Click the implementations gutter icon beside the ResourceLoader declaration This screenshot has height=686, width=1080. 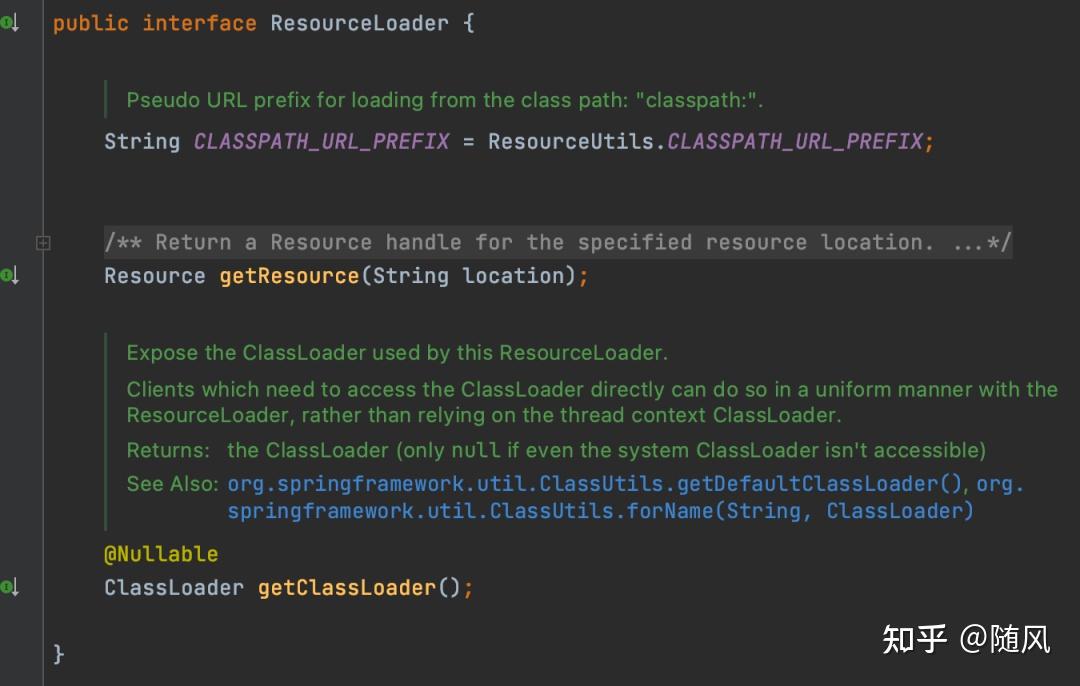click(x=10, y=23)
